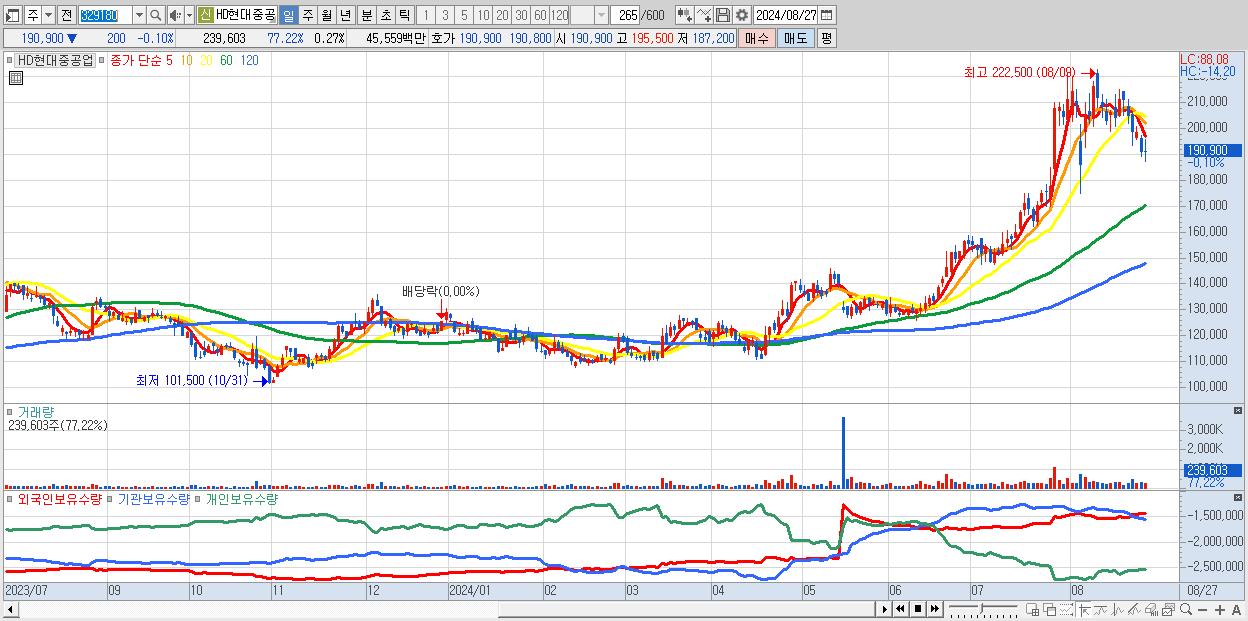Select the 초 second chart period

point(385,16)
